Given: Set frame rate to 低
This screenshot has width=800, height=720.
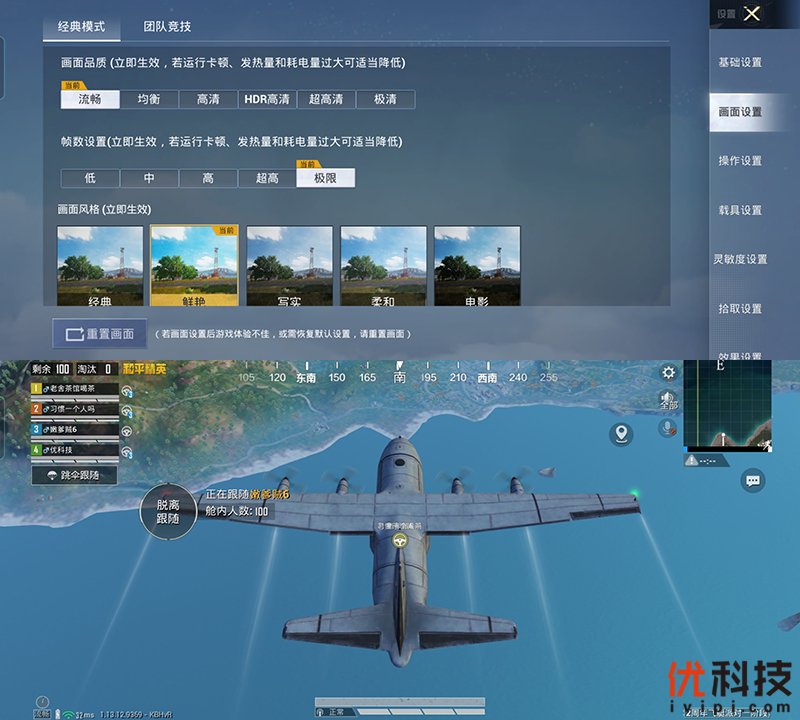Looking at the screenshot, I should tap(90, 178).
